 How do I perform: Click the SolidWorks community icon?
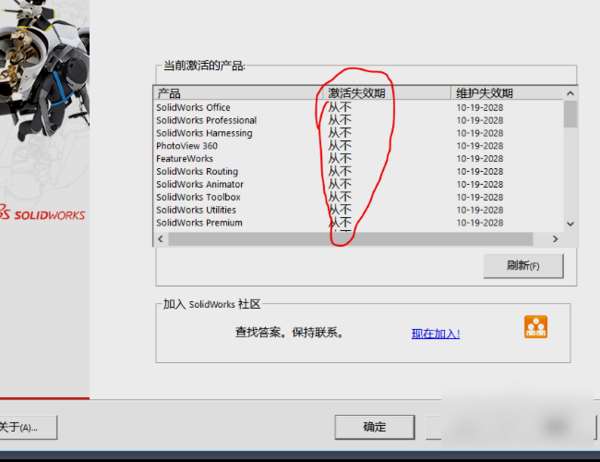point(536,327)
